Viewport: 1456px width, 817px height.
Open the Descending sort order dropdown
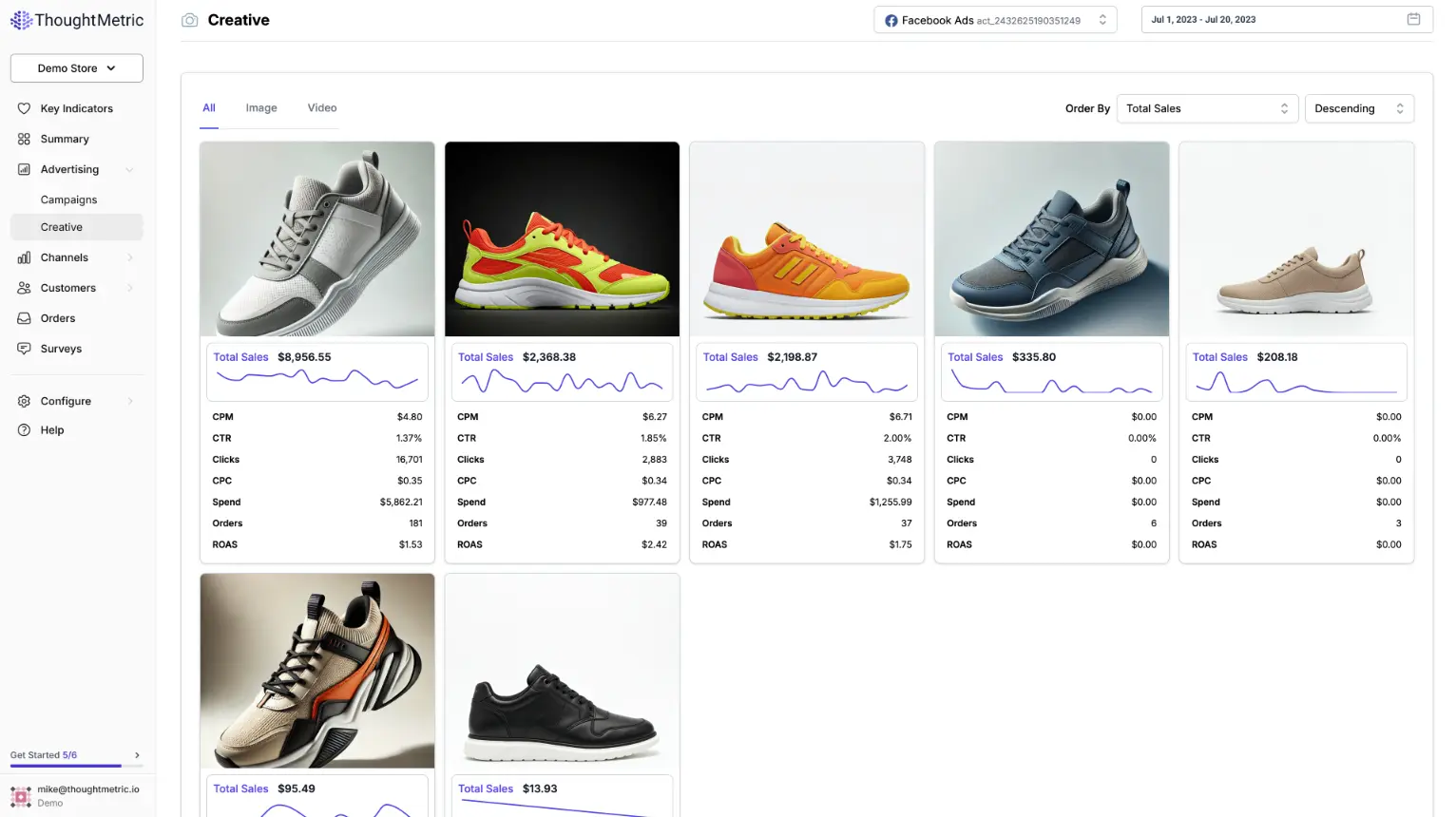[1359, 108]
